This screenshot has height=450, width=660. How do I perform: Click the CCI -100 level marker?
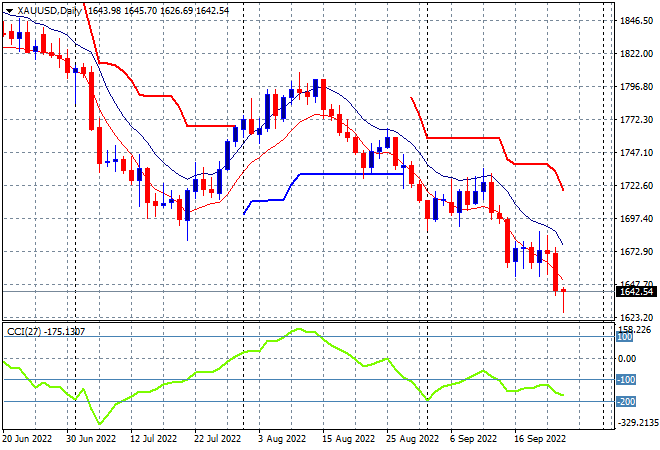[626, 380]
